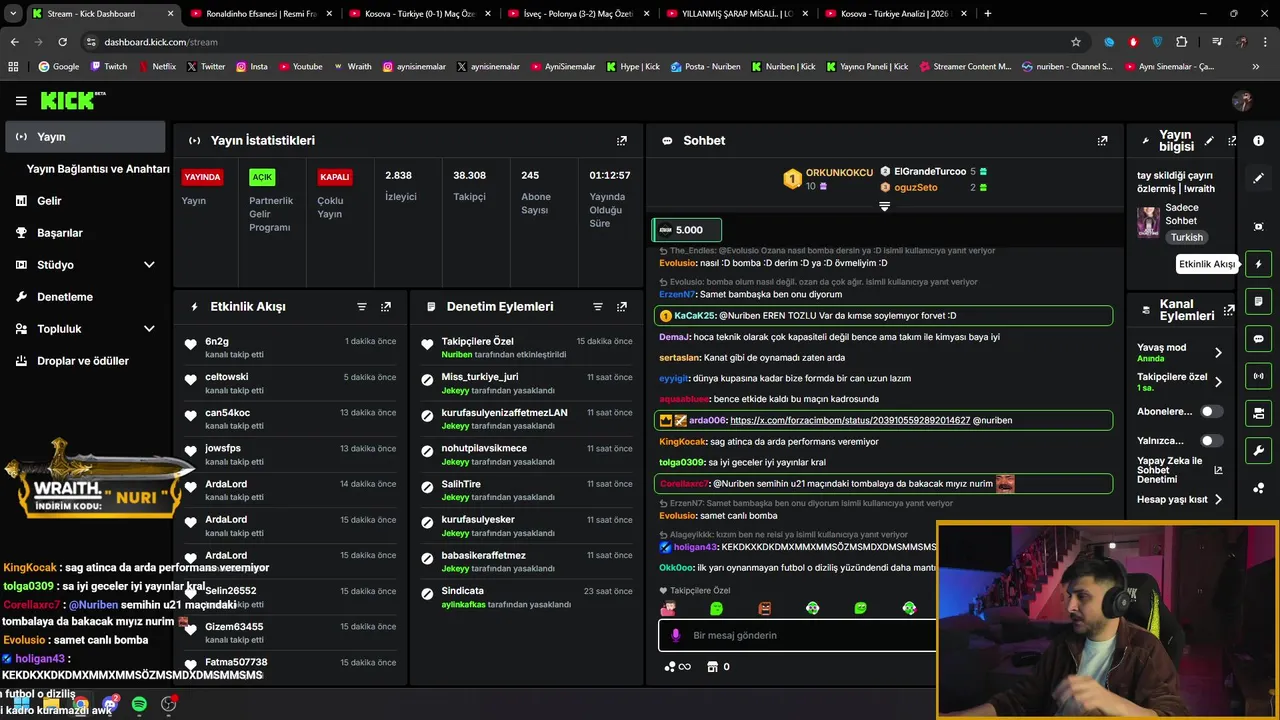
Task: Toggle the Yalnızca switch
Action: pyautogui.click(x=1211, y=440)
